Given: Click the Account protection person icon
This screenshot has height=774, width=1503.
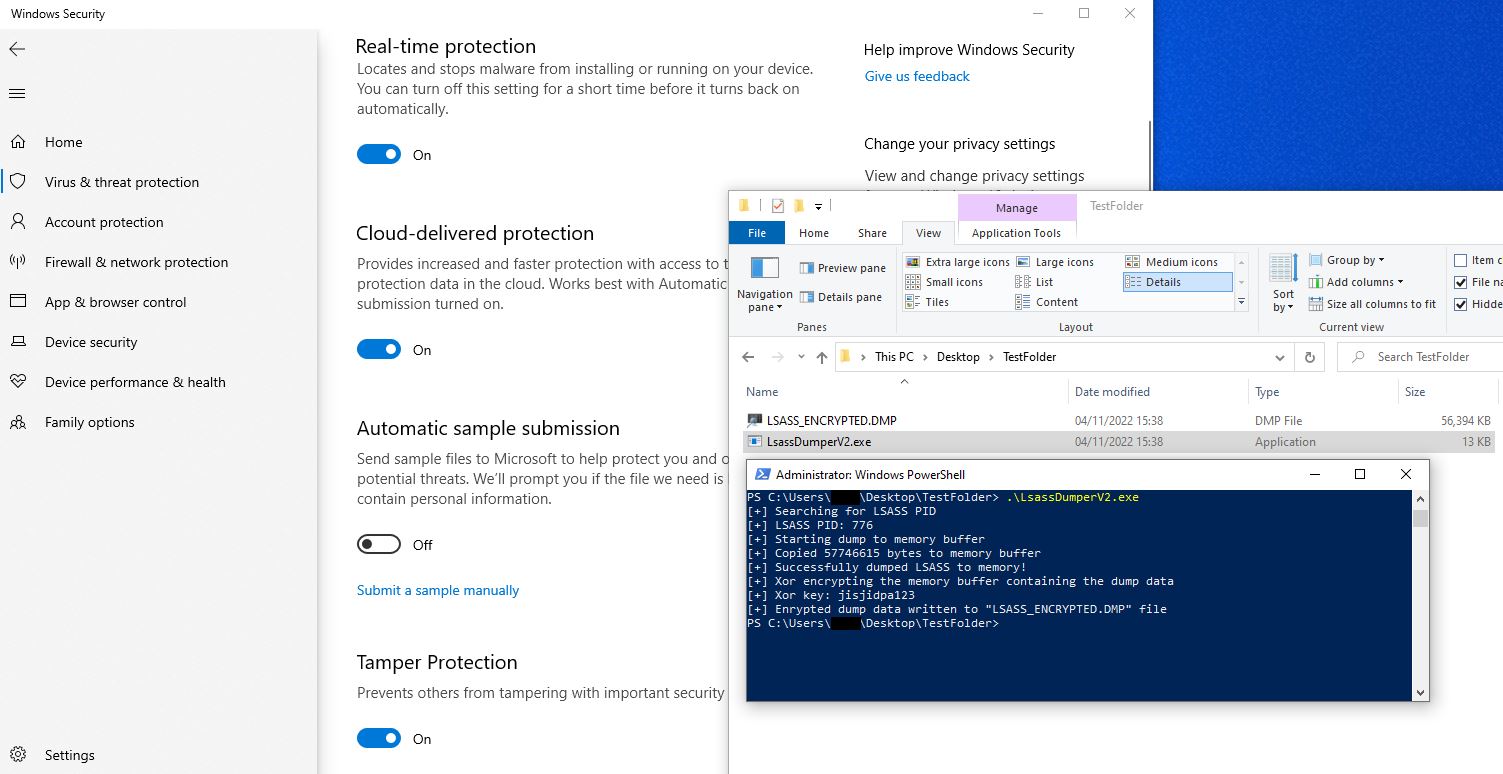Looking at the screenshot, I should tap(17, 222).
